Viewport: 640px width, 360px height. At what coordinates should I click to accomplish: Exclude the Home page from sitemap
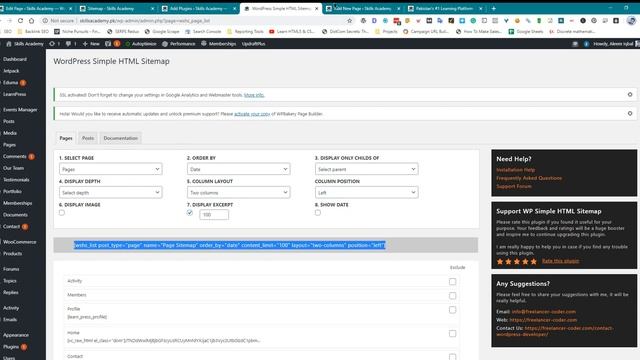[x=452, y=334]
